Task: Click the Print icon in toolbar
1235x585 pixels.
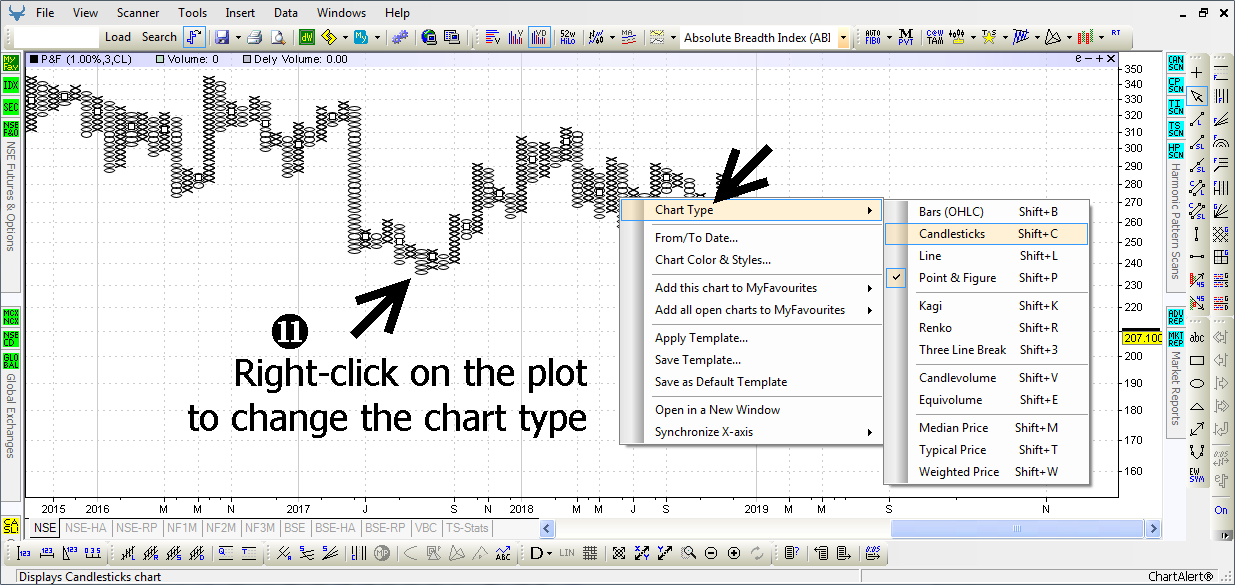Action: pos(255,37)
